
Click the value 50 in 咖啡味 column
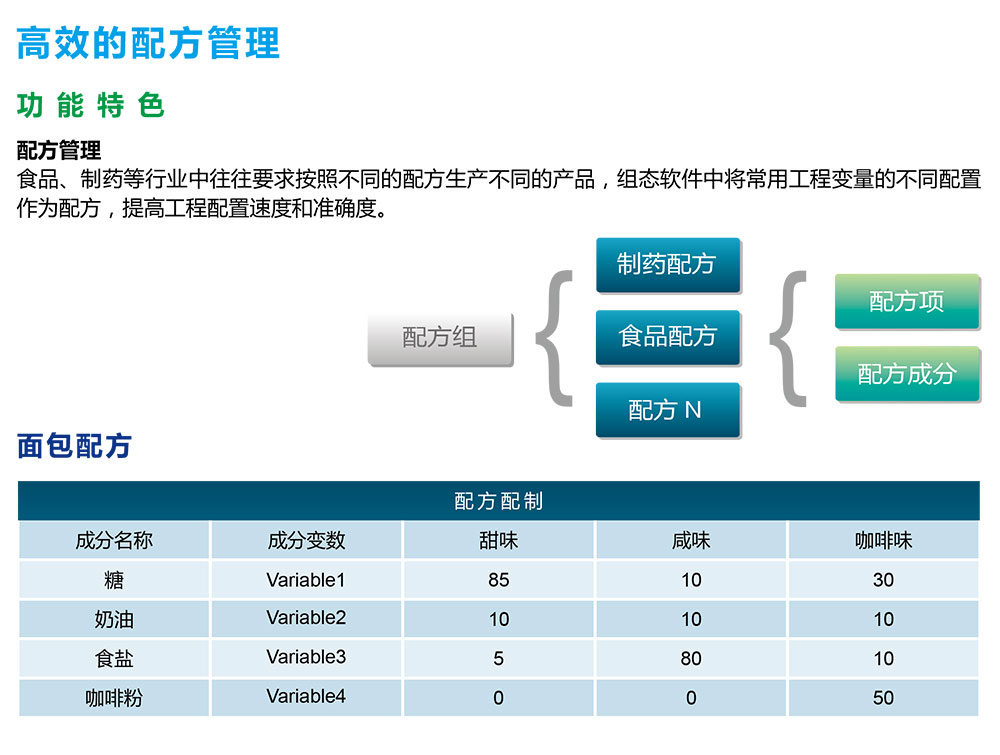coord(883,698)
